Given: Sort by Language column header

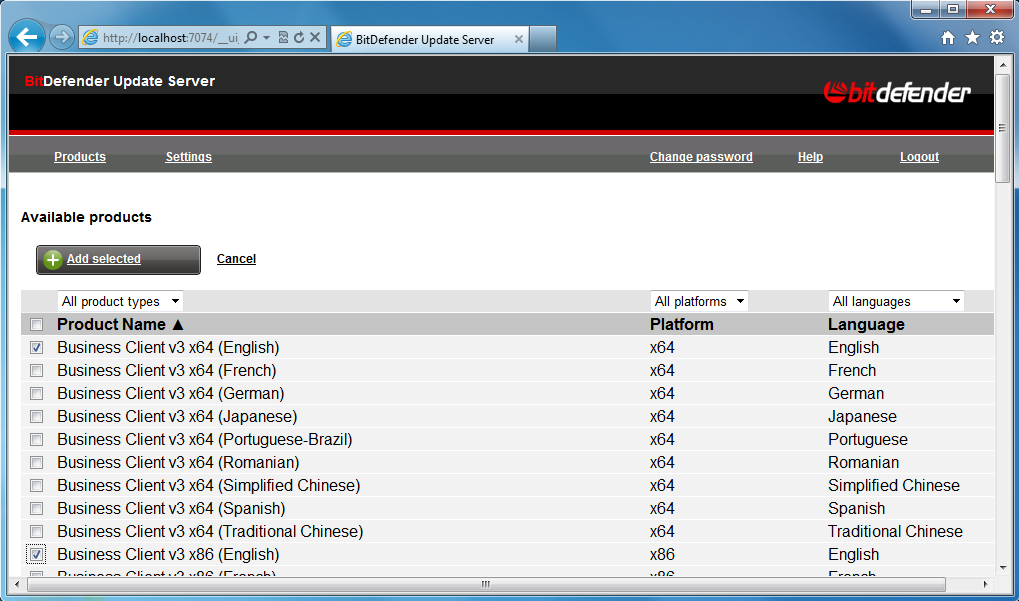Looking at the screenshot, I should point(866,324).
